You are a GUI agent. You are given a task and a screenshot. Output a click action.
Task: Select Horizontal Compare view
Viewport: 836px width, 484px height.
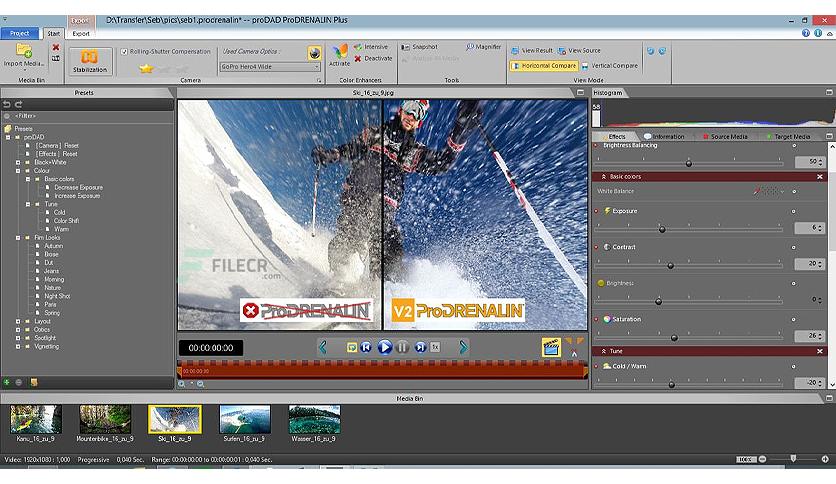pyautogui.click(x=543, y=66)
